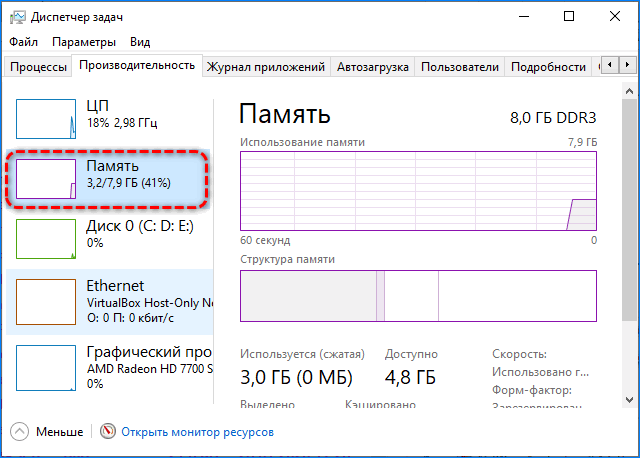Image resolution: width=640 pixels, height=458 pixels.
Task: Close the Диспетчер задач window
Action: [x=615, y=17]
